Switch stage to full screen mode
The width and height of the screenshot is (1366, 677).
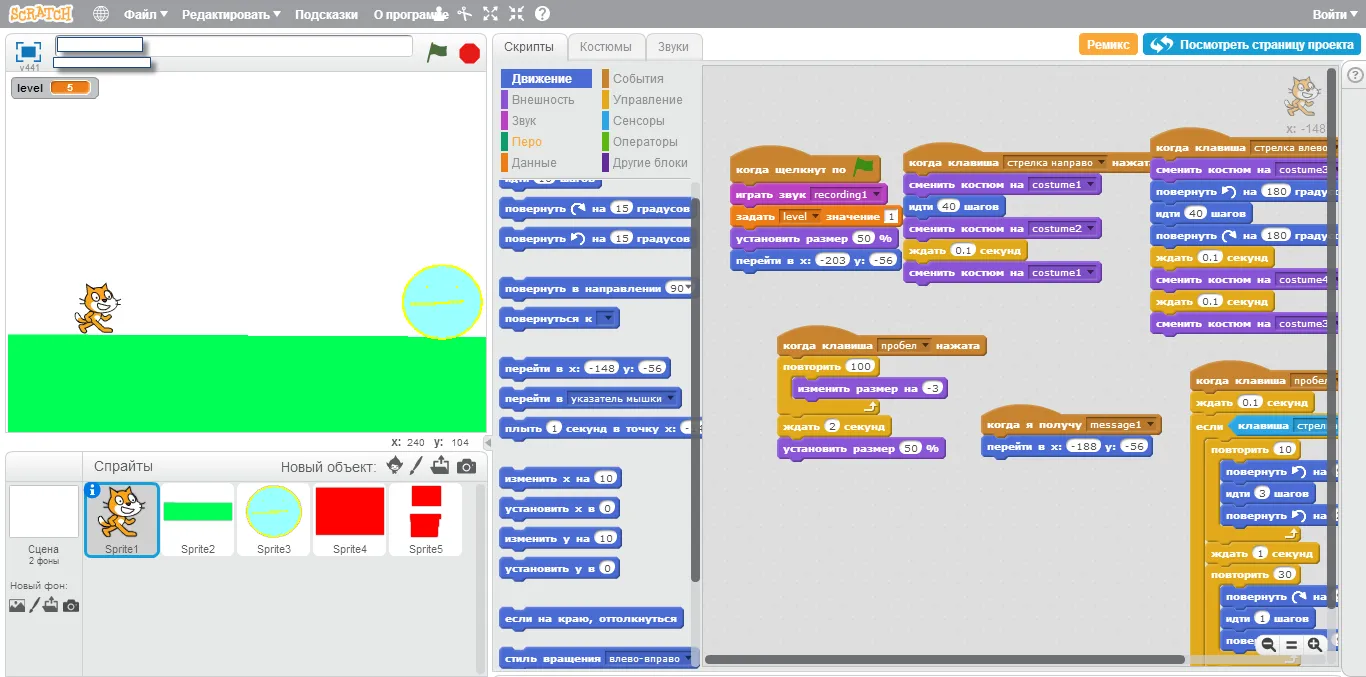(28, 52)
